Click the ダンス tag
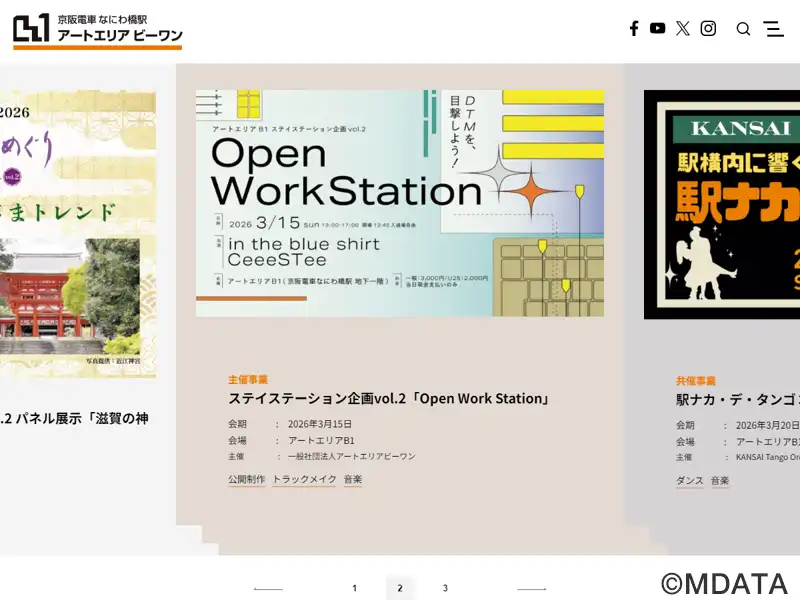Viewport: 800px width, 600px height. tap(690, 481)
